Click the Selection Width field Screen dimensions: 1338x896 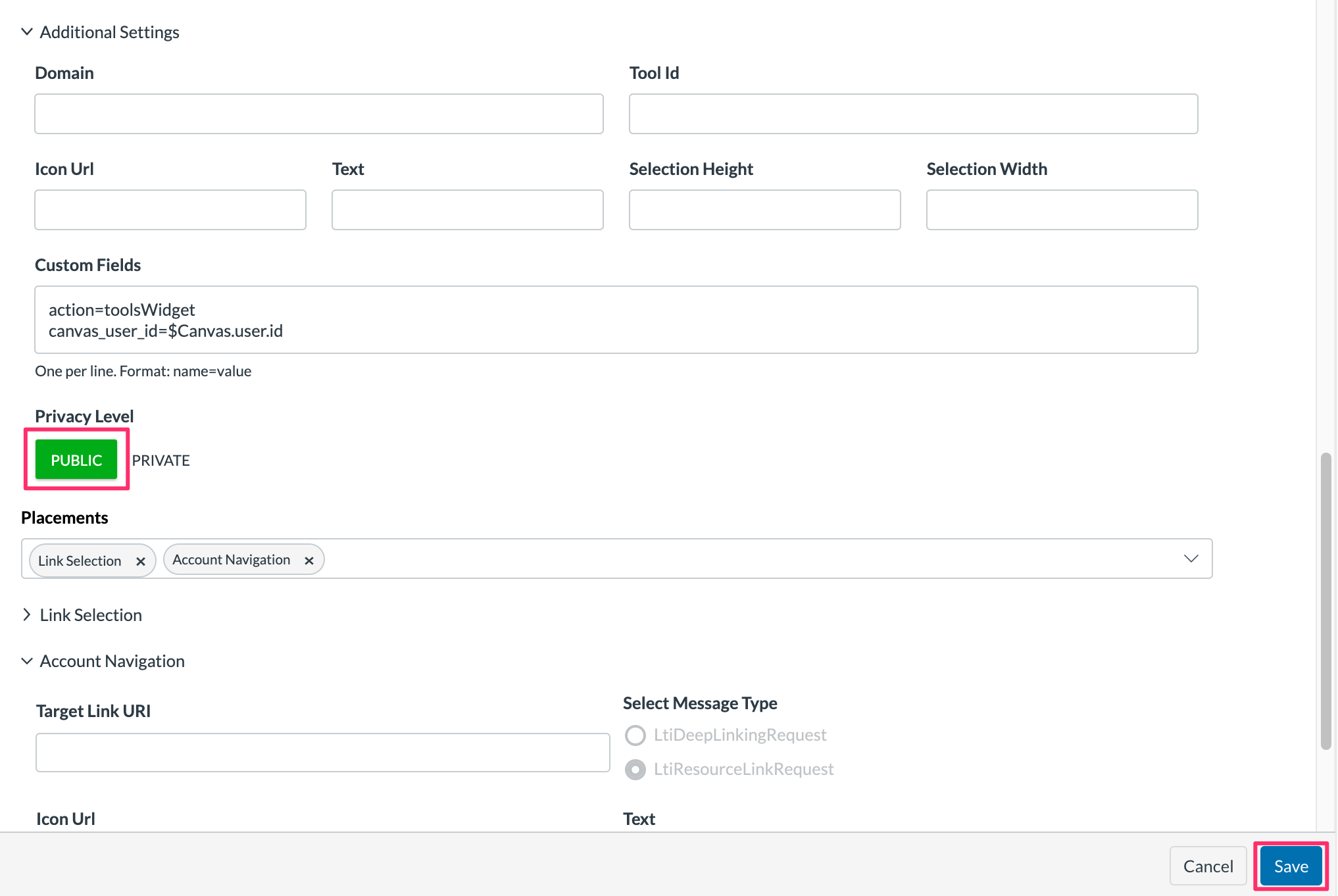click(x=1062, y=209)
